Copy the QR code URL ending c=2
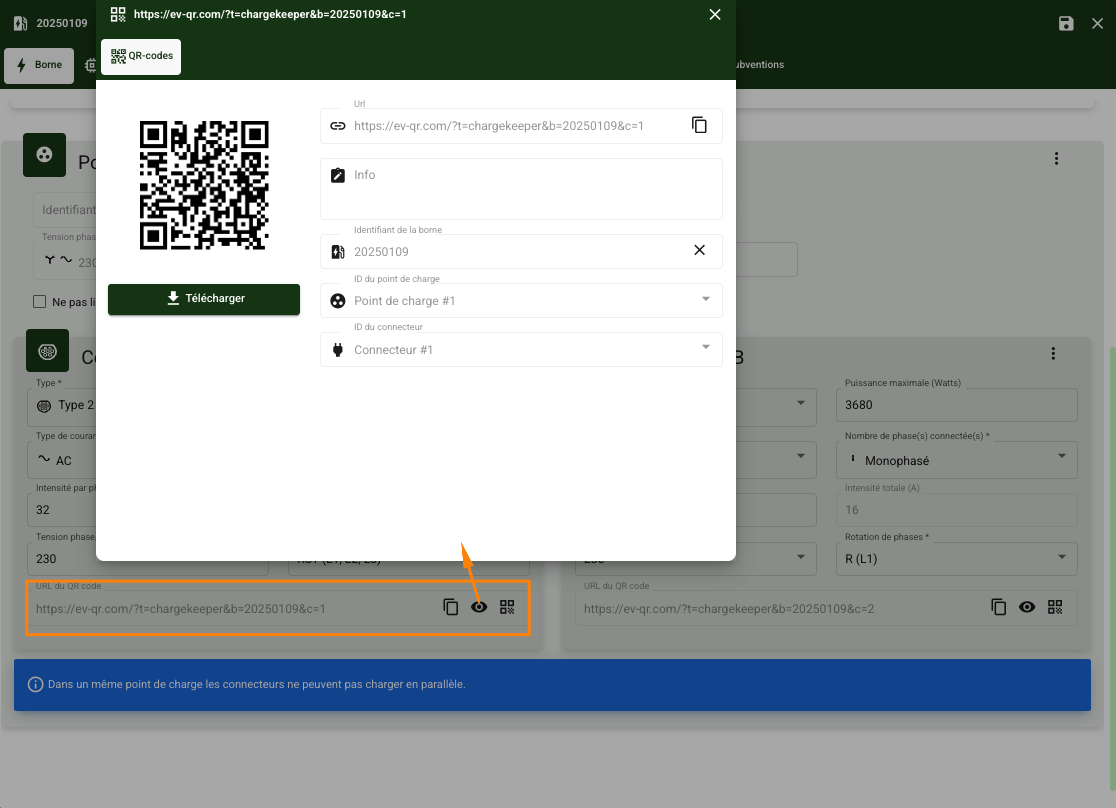The height and width of the screenshot is (808, 1116). (x=998, y=607)
